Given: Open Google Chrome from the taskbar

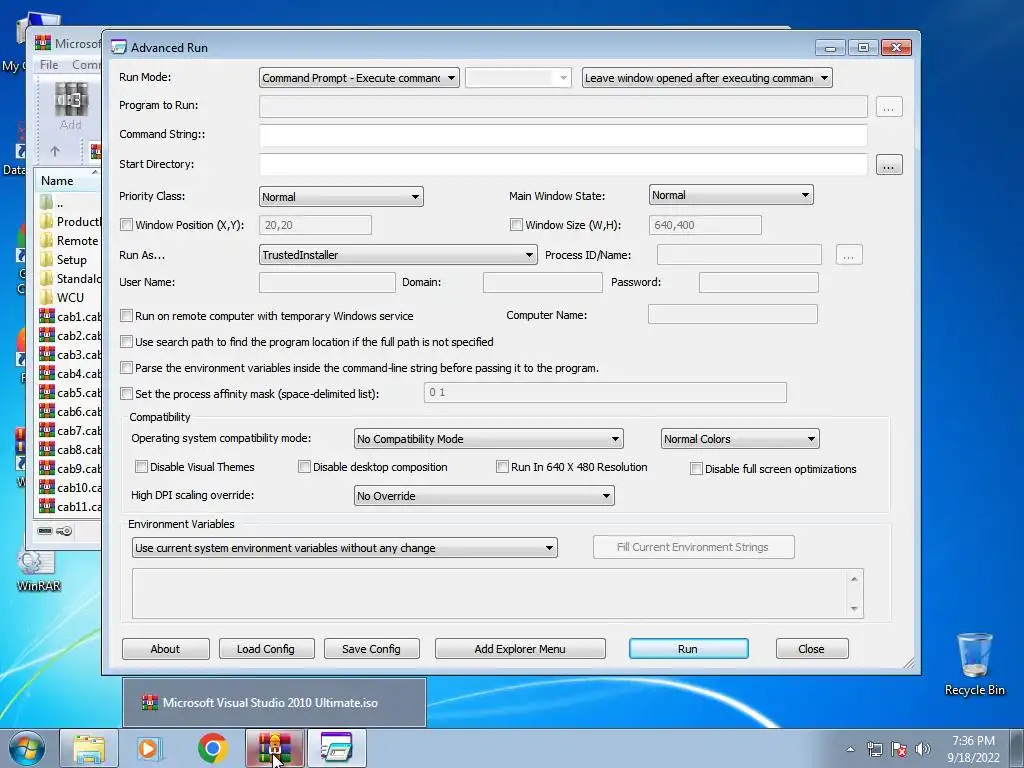Looking at the screenshot, I should 212,748.
